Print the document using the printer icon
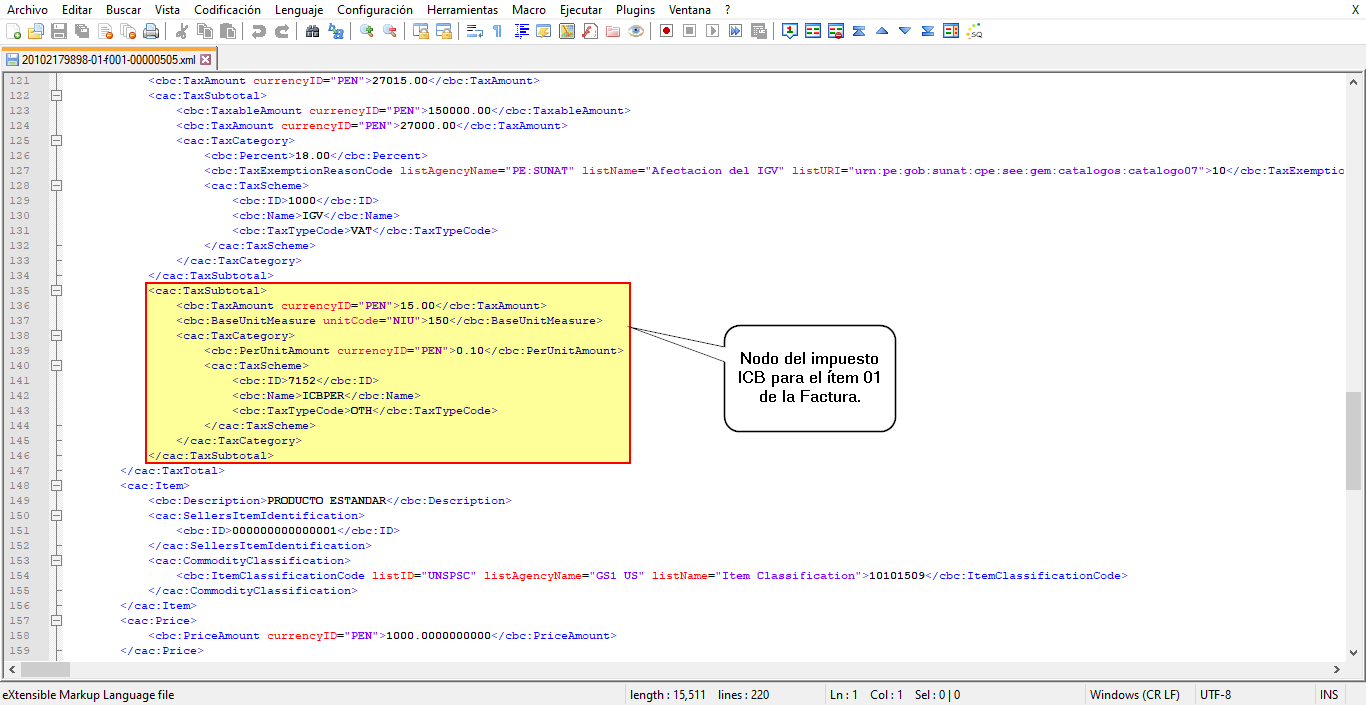Image resolution: width=1366 pixels, height=705 pixels. click(150, 31)
